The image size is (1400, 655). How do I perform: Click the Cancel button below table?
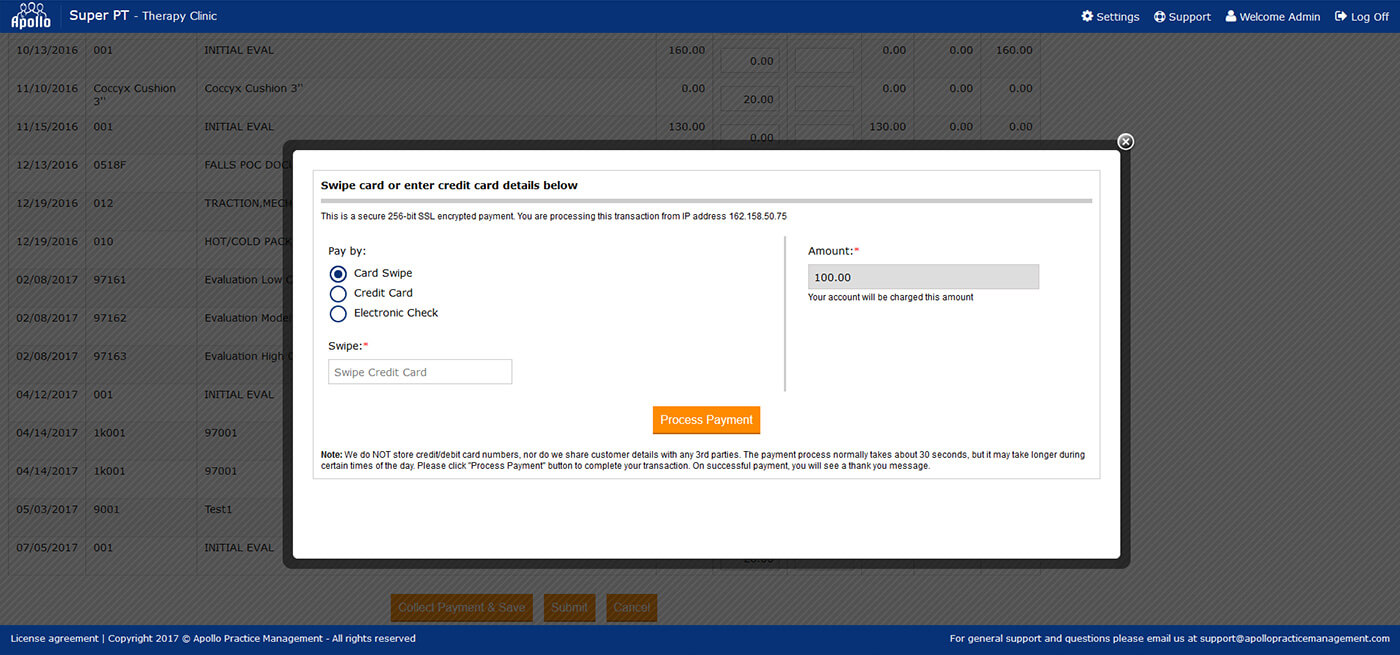click(631, 607)
